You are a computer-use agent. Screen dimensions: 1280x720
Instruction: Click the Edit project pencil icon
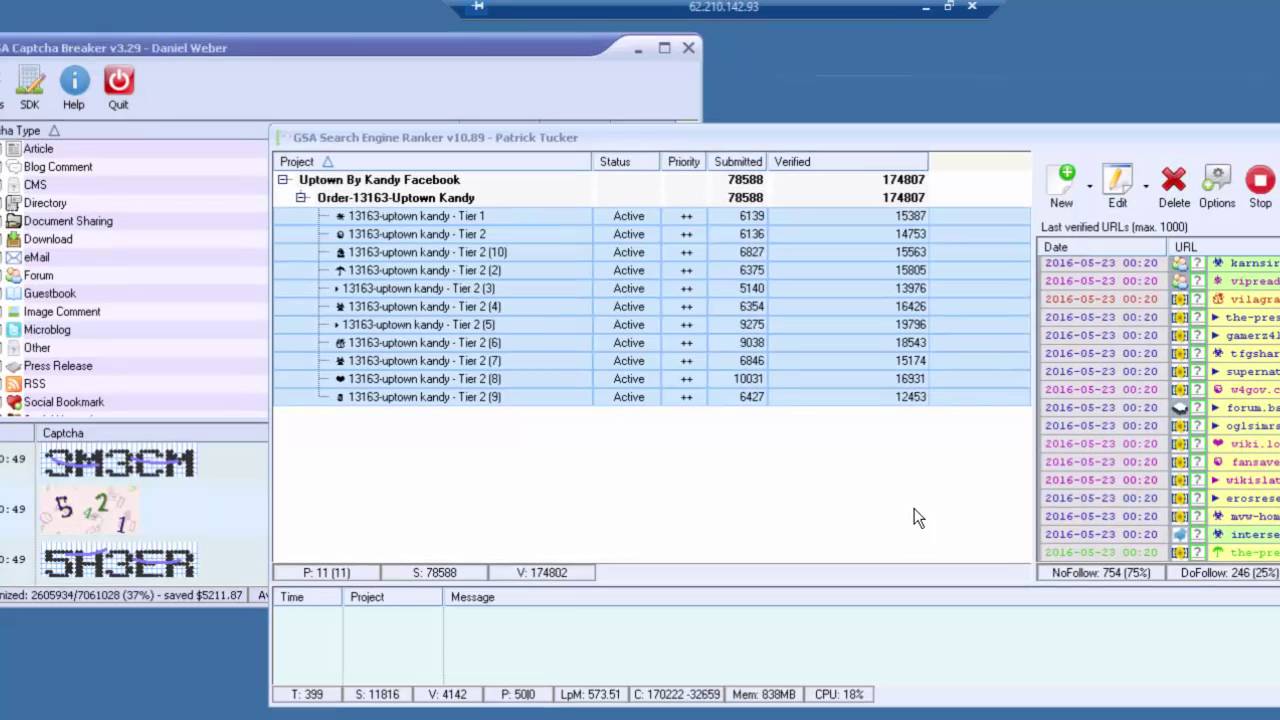point(1117,180)
